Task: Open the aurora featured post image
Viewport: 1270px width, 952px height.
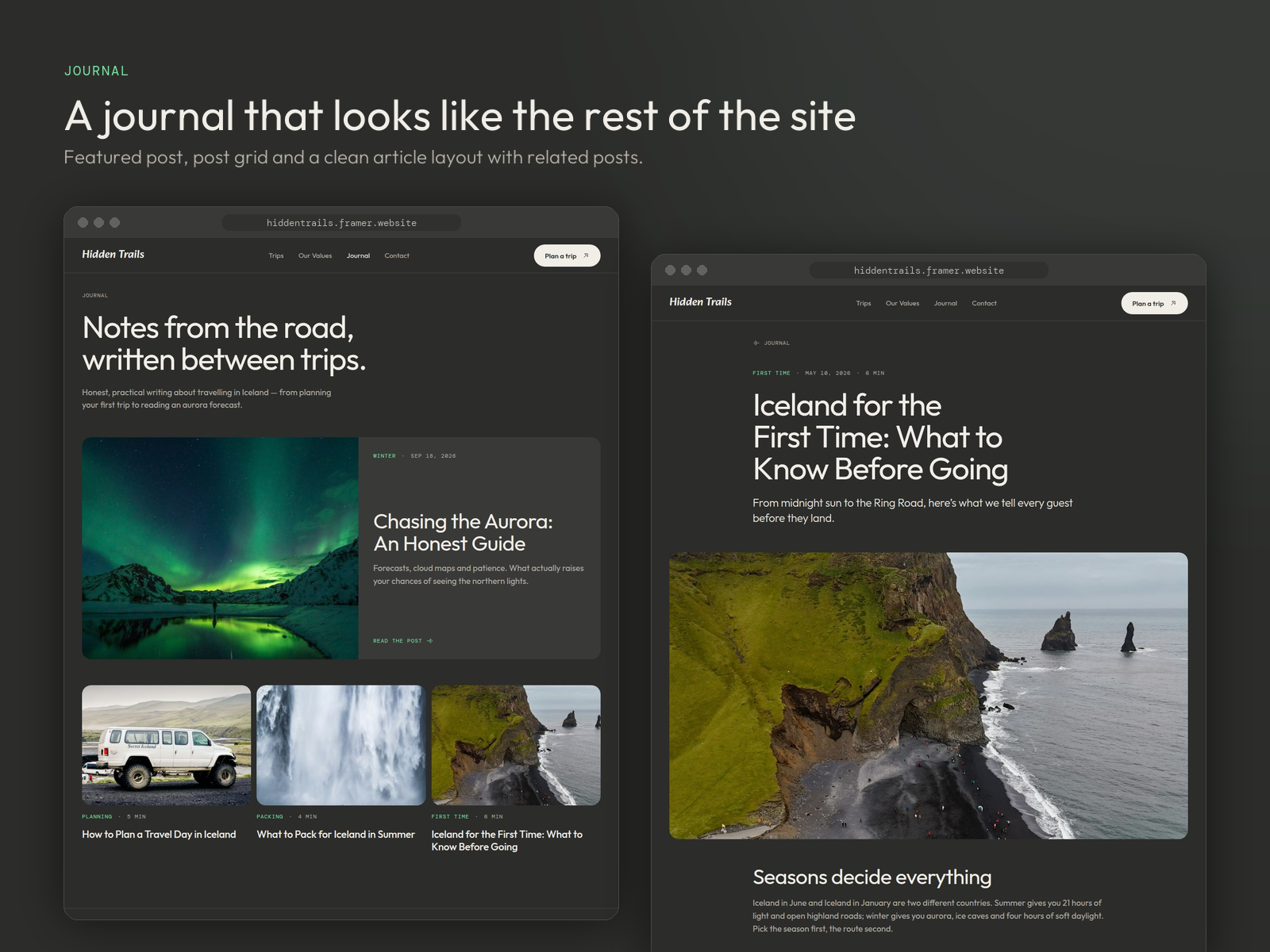Action: click(x=220, y=548)
